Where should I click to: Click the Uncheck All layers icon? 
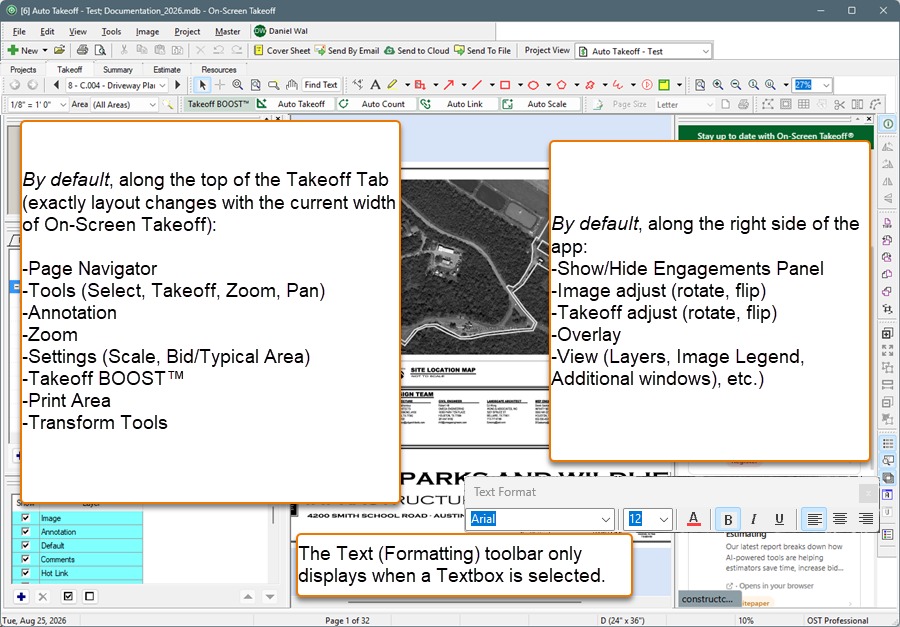click(89, 597)
